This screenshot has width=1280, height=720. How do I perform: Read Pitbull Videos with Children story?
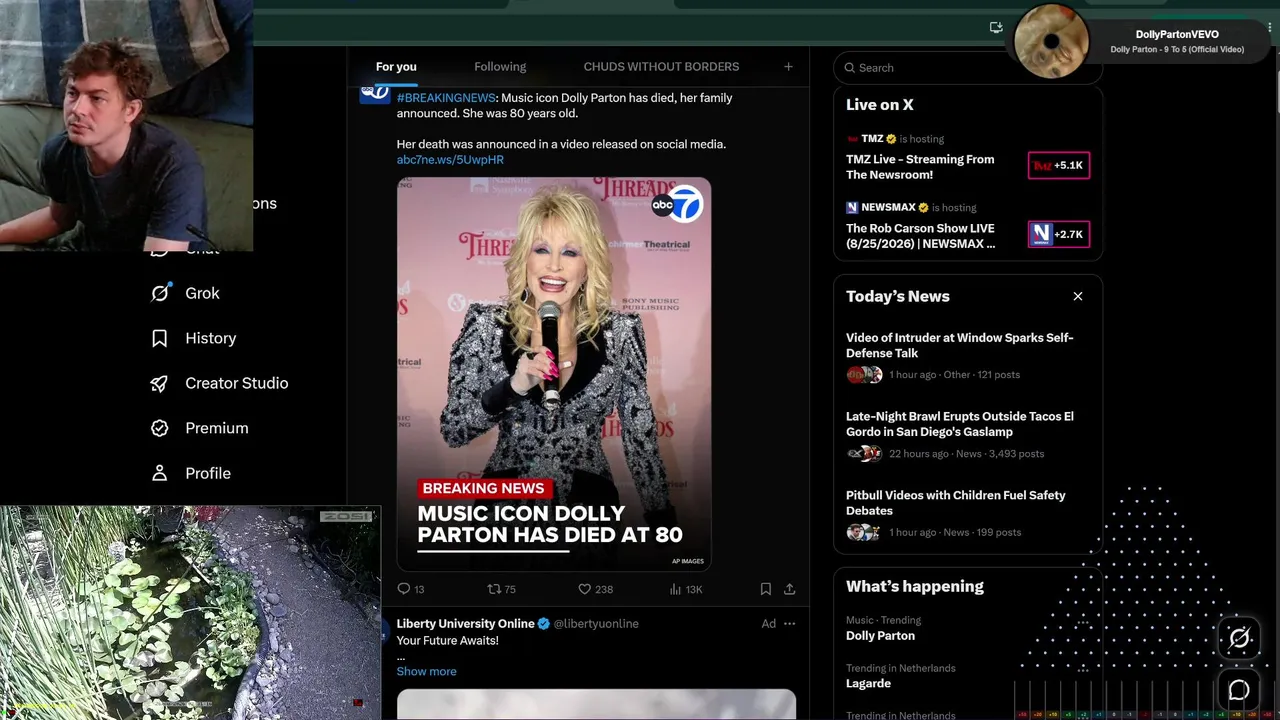coord(955,503)
